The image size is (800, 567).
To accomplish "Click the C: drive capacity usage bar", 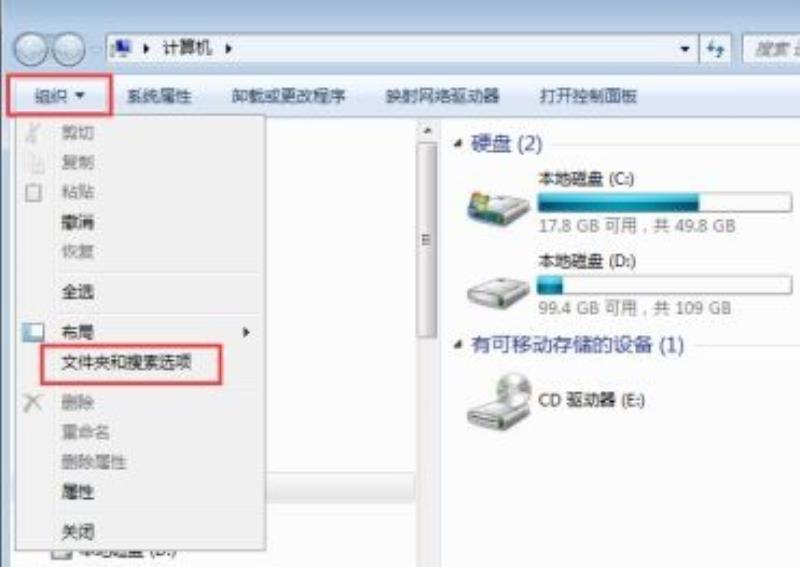I will (665, 203).
